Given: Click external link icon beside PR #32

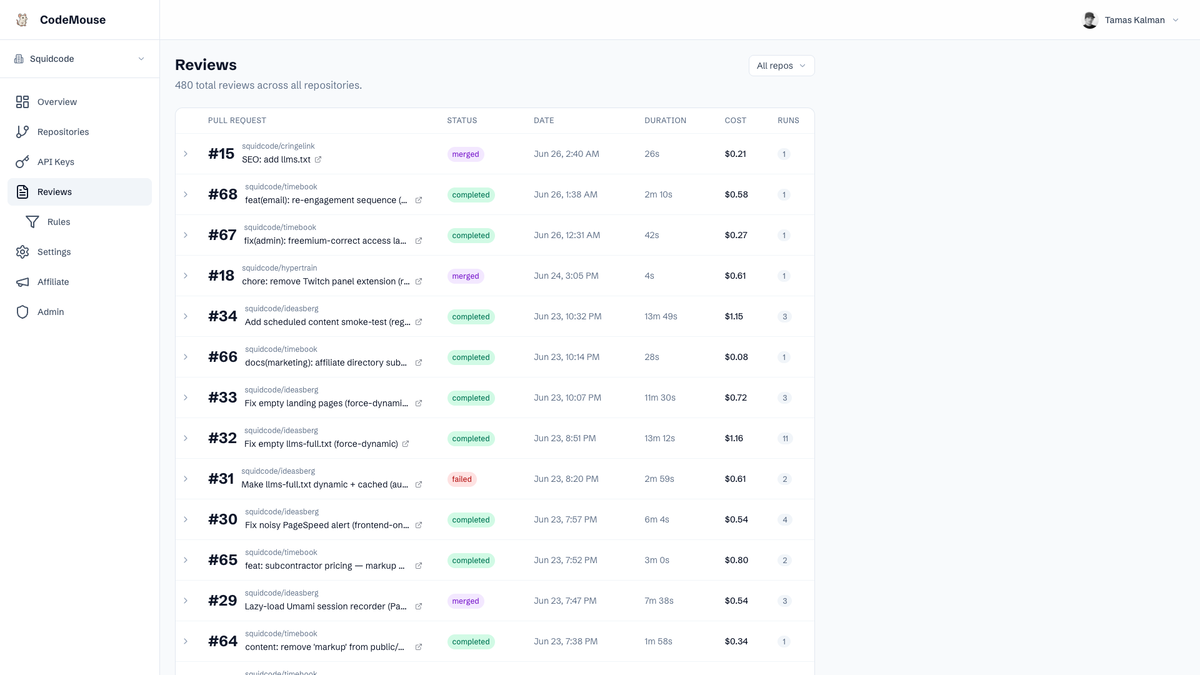Looking at the screenshot, I should [405, 444].
